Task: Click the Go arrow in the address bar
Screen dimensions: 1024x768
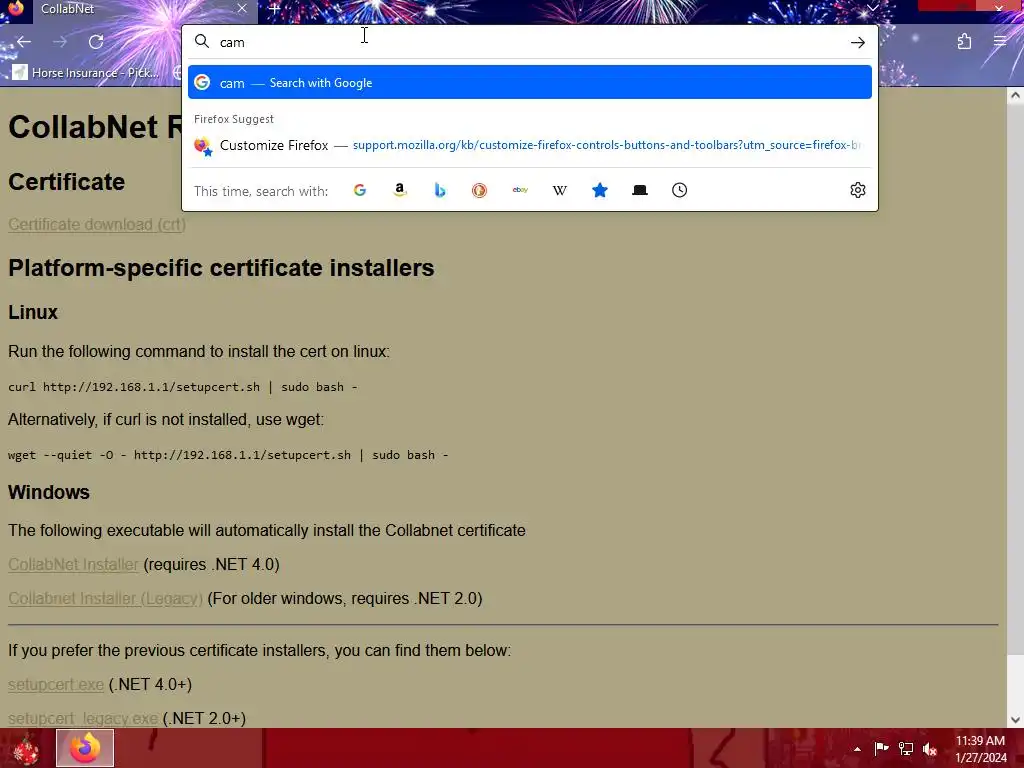Action: pyautogui.click(x=857, y=42)
